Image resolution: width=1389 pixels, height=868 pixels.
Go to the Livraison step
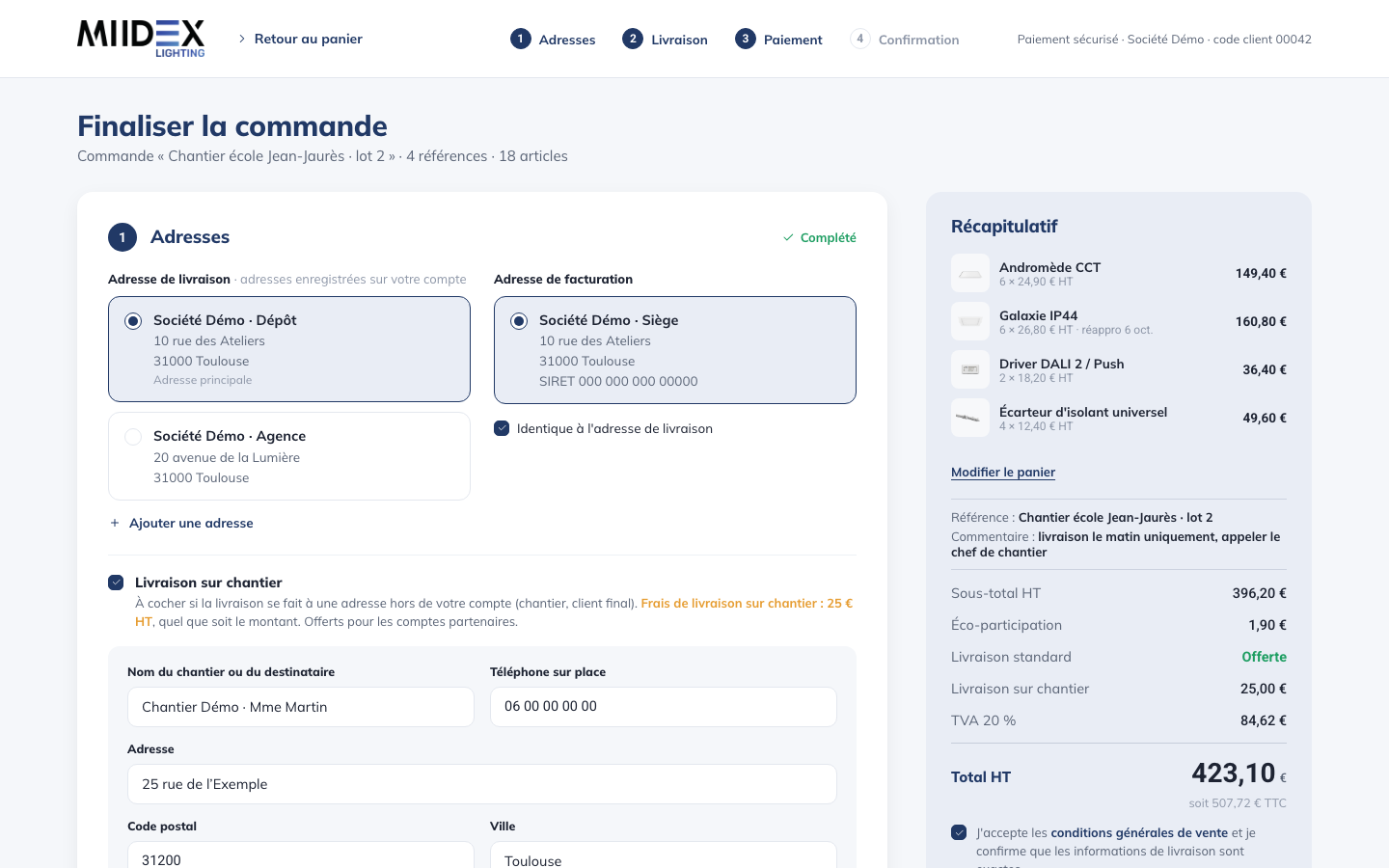tap(665, 39)
